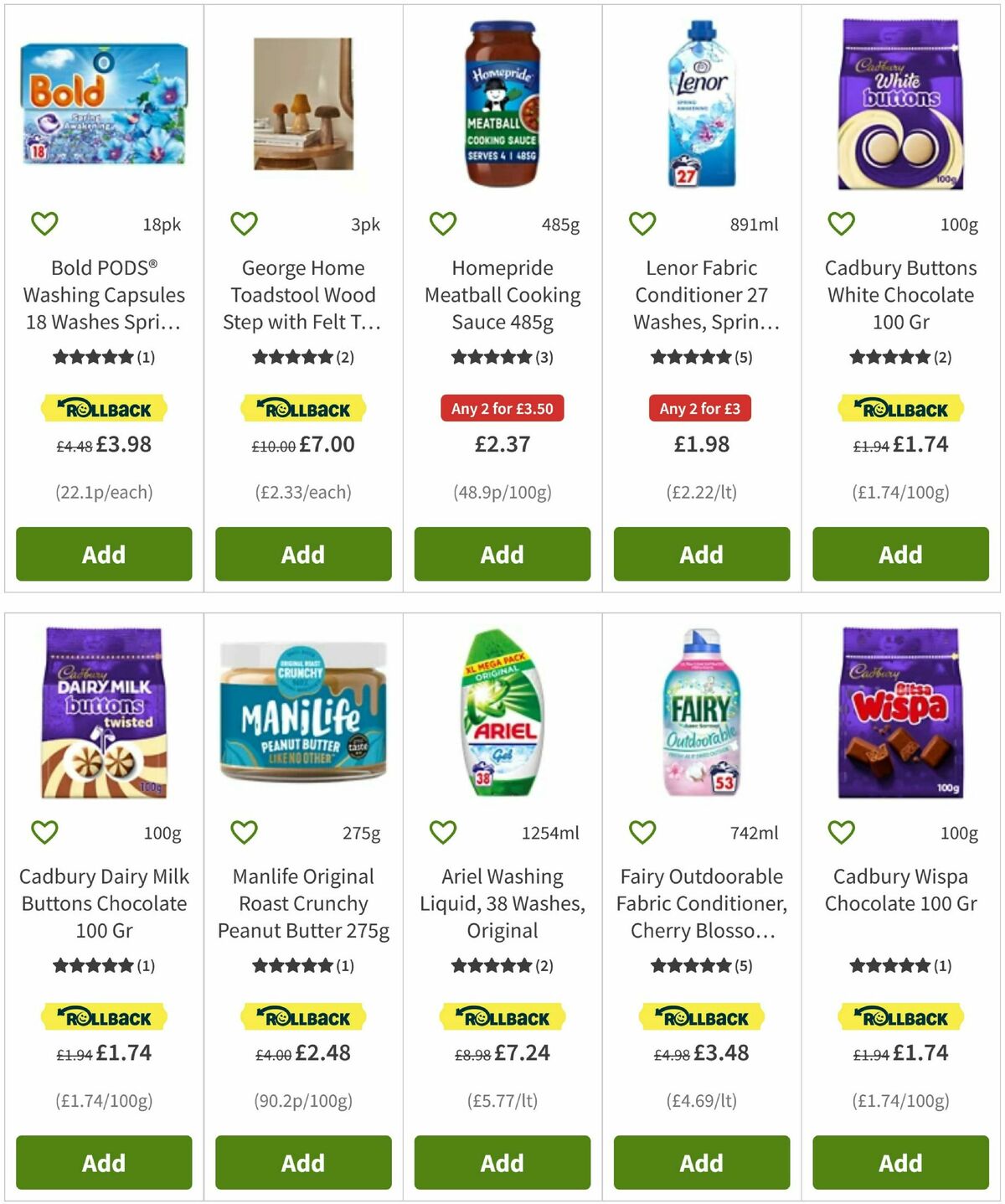
Task: Add Homepride Meatball Cooking Sauce to basket
Action: pos(502,554)
